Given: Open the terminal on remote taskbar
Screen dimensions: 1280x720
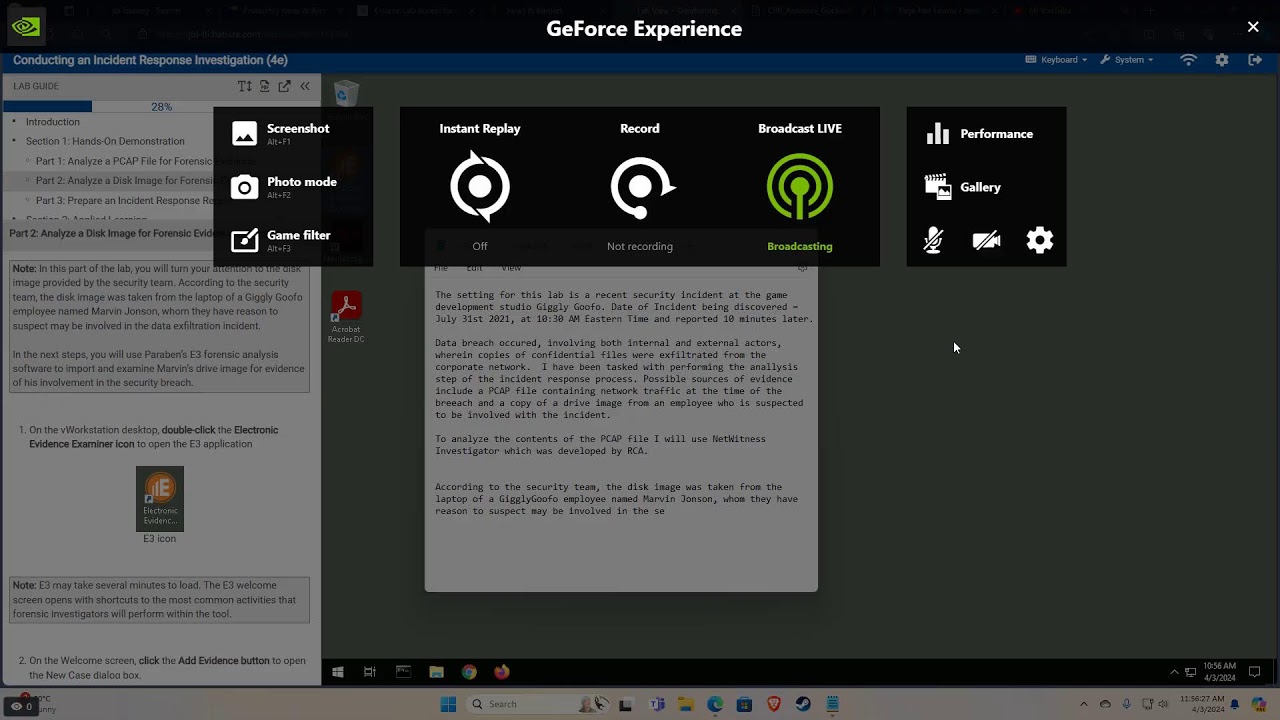Looking at the screenshot, I should click(x=403, y=672).
